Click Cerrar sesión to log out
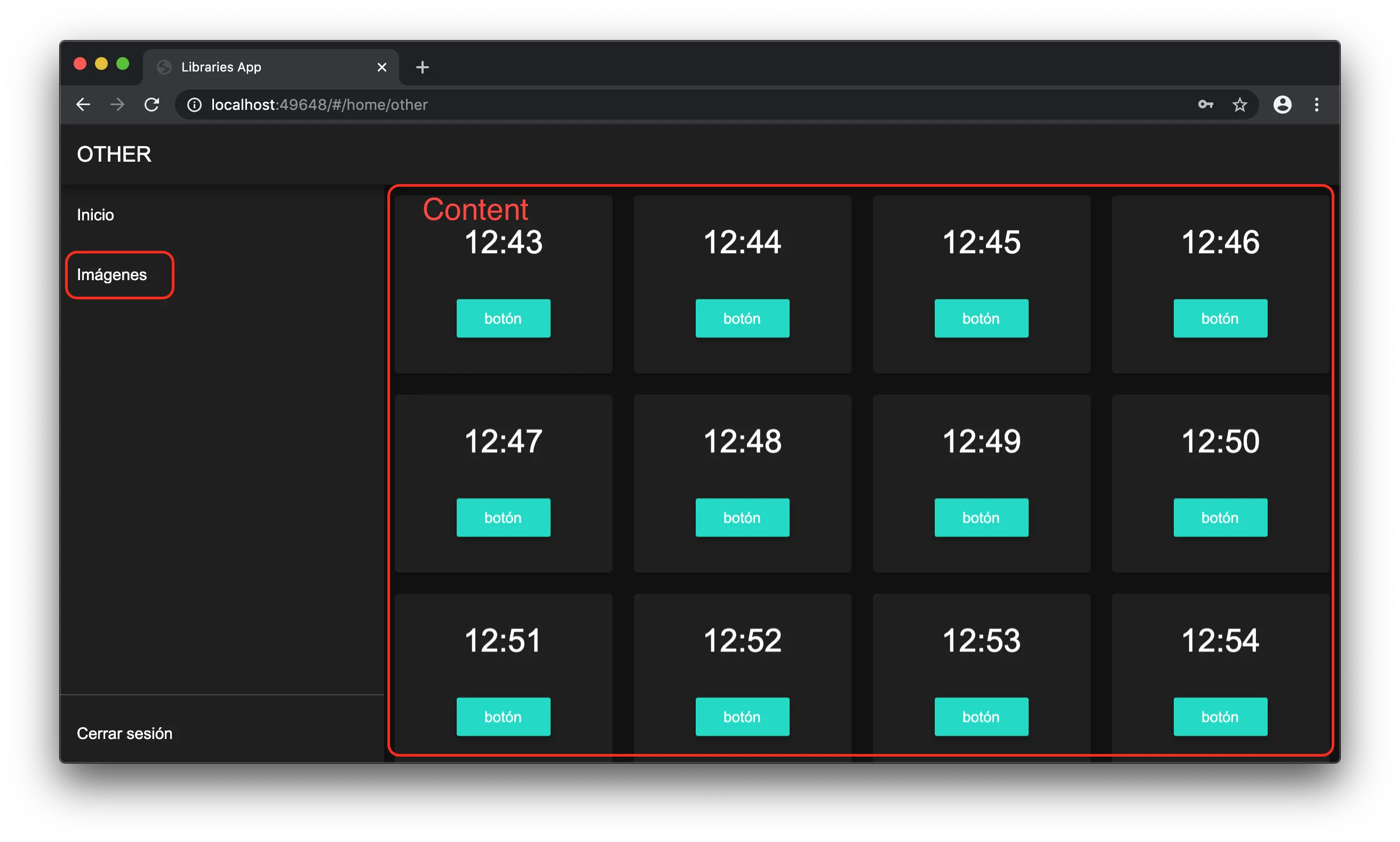Image resolution: width=1400 pixels, height=842 pixels. tap(124, 734)
